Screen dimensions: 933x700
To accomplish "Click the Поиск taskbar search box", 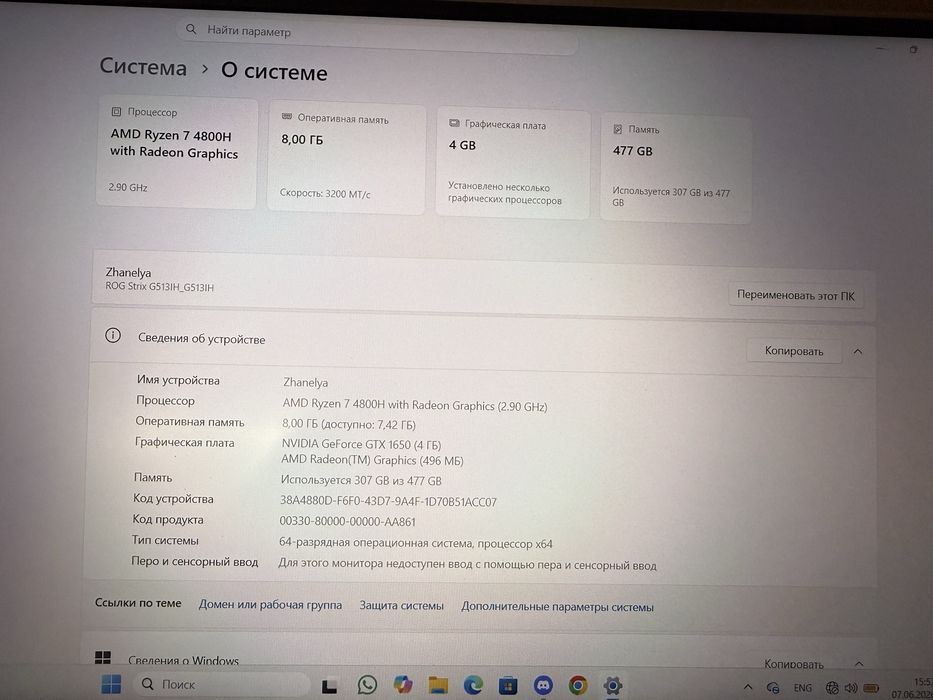I will (x=221, y=685).
